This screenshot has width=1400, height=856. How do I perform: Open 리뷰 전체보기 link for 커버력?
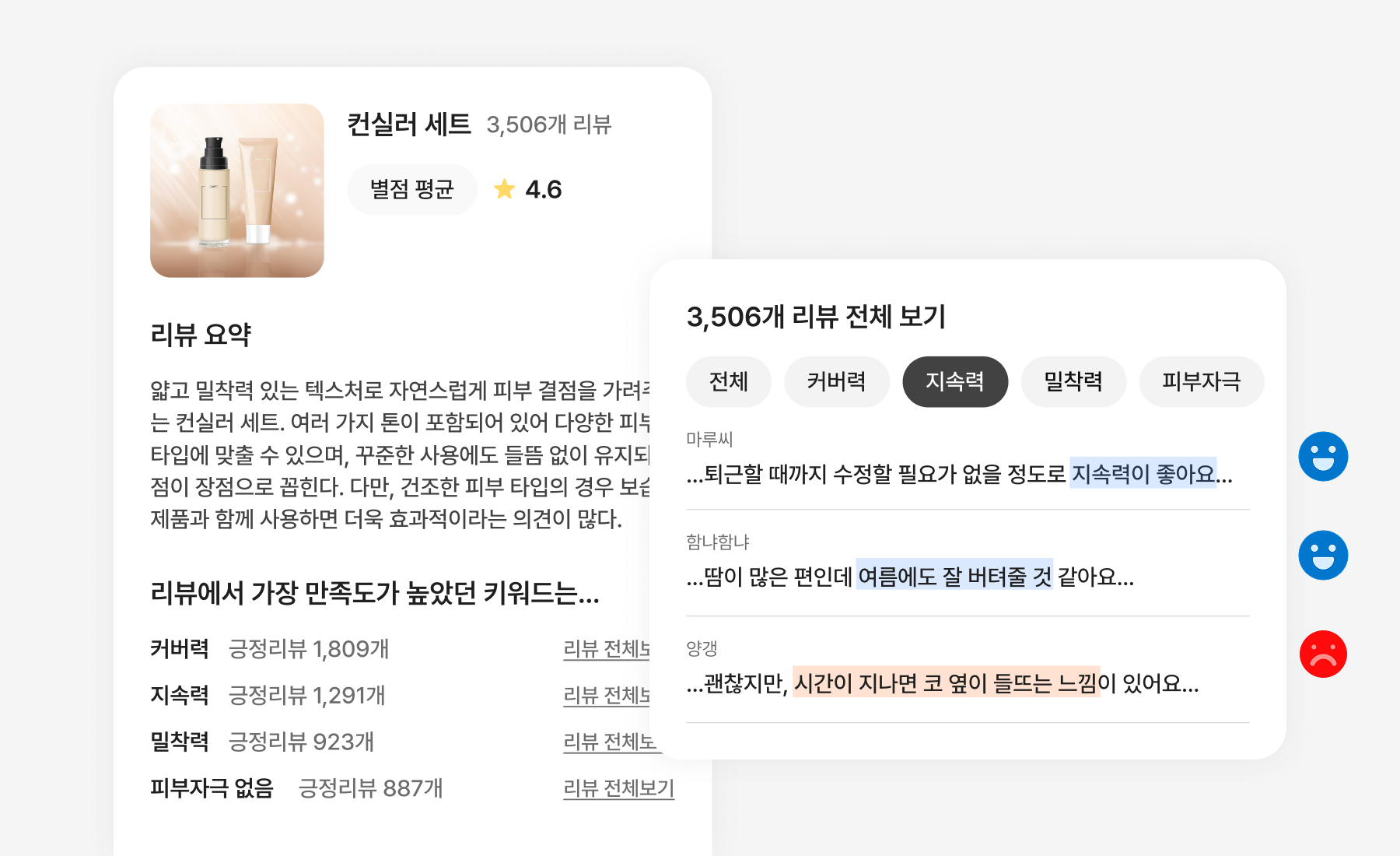coord(606,649)
